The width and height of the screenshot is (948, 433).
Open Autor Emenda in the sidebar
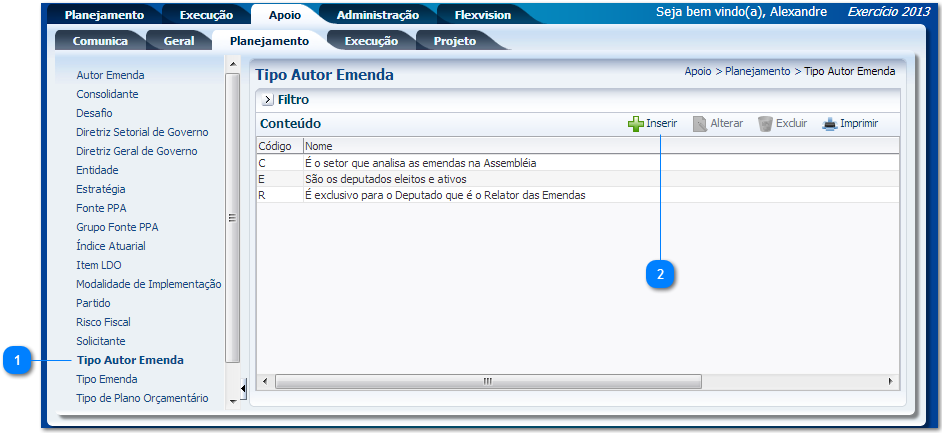[110, 75]
